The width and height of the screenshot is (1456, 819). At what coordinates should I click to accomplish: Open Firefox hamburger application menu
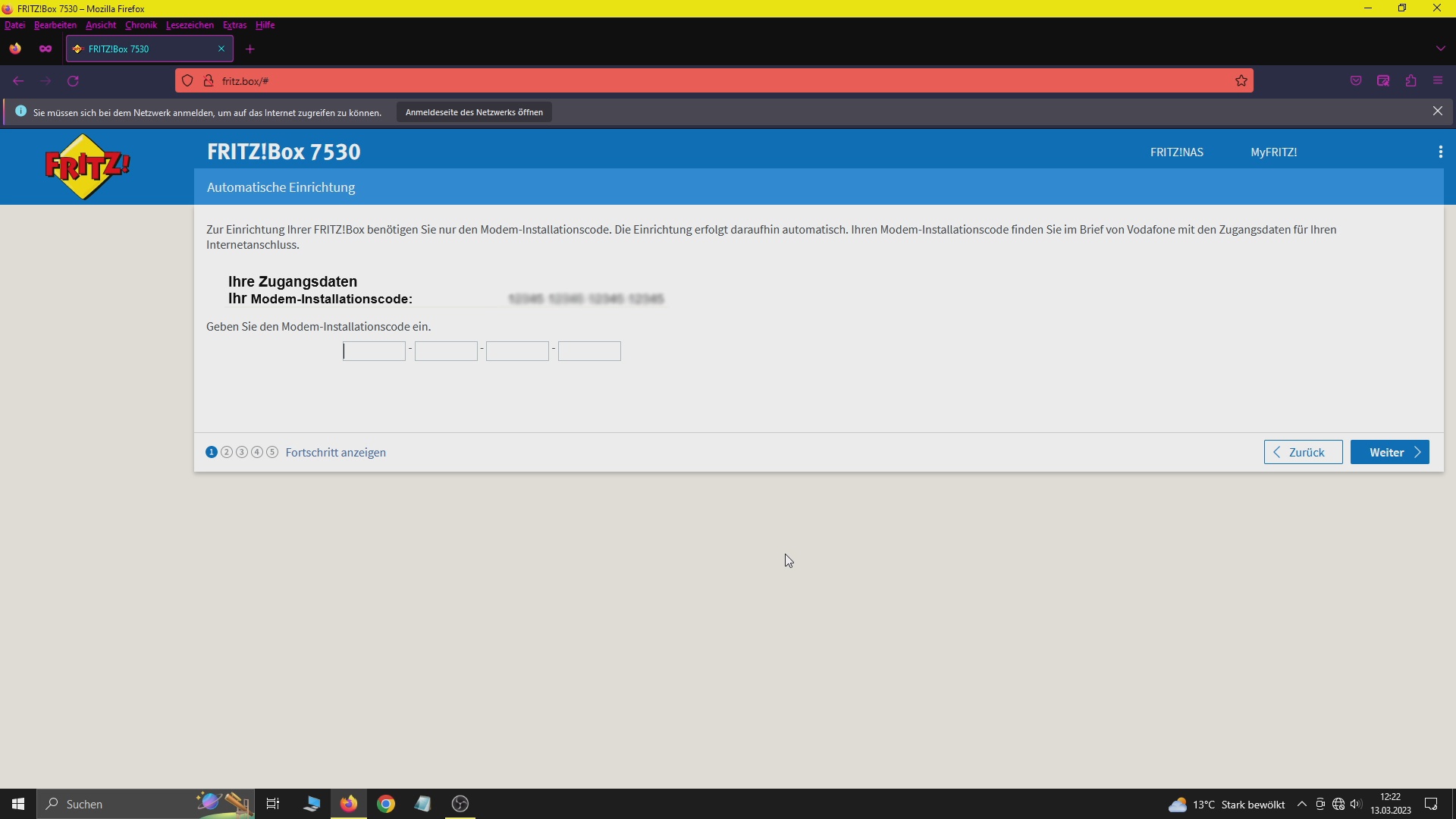pos(1438,81)
